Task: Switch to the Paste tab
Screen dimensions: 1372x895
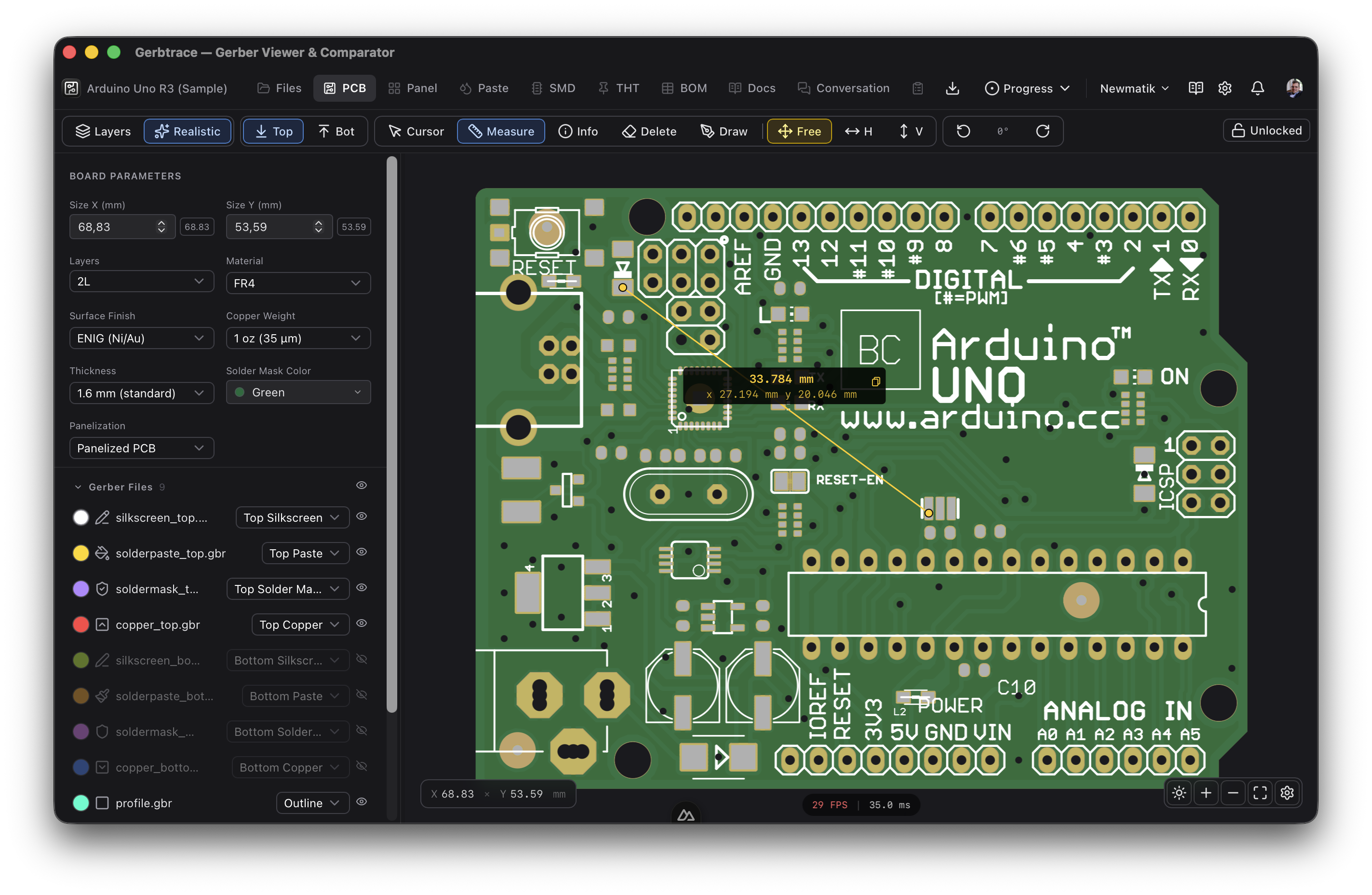Action: [x=484, y=88]
